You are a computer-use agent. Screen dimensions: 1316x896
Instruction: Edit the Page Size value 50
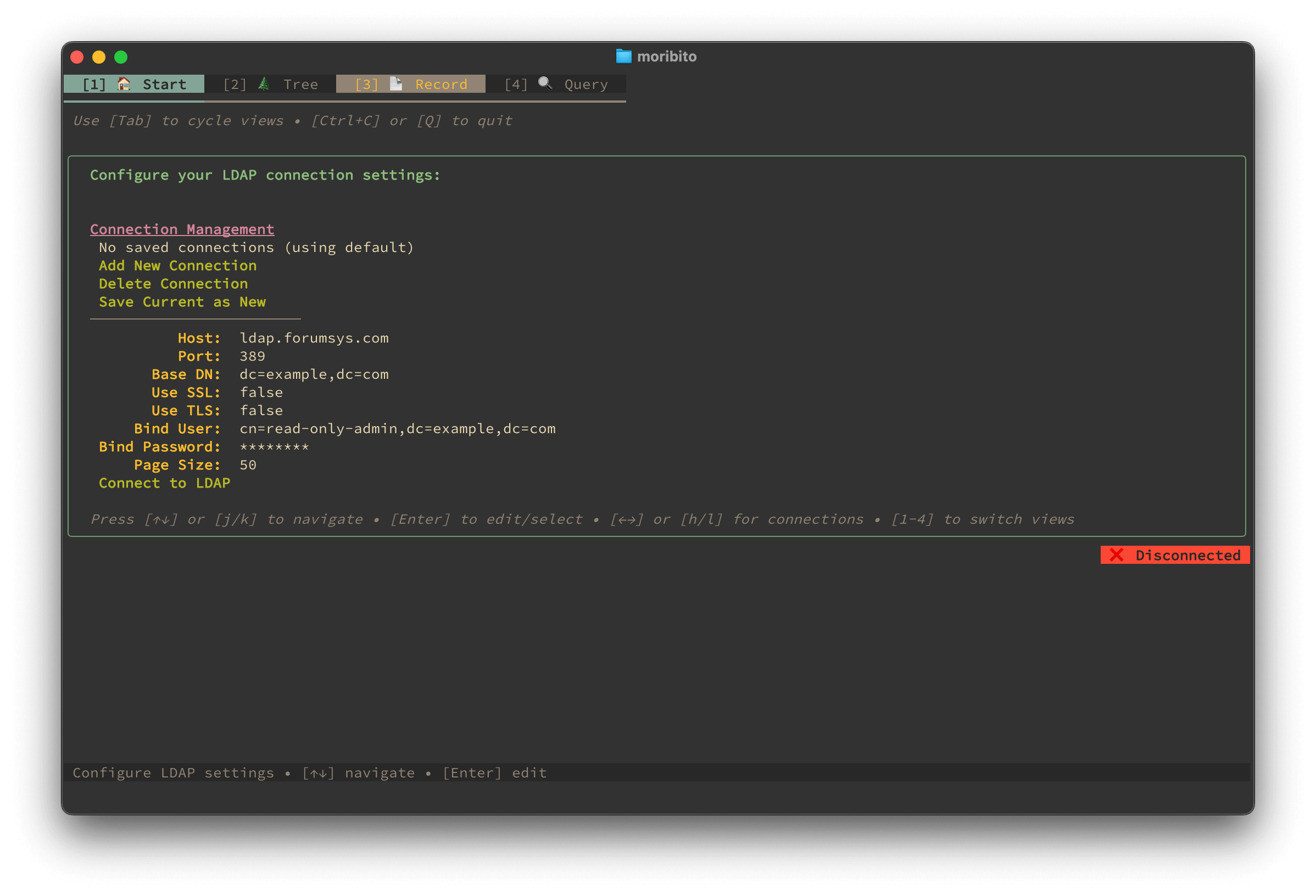248,464
